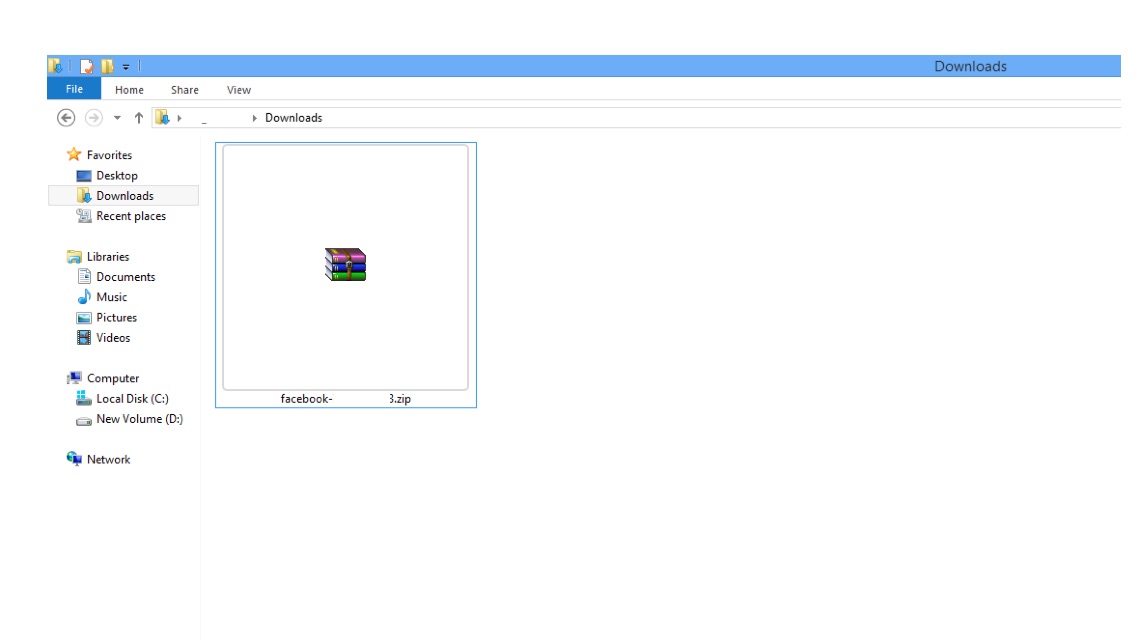Click the Downloads breadcrumb in address bar
Screen dimensions: 1136x640
click(x=293, y=117)
